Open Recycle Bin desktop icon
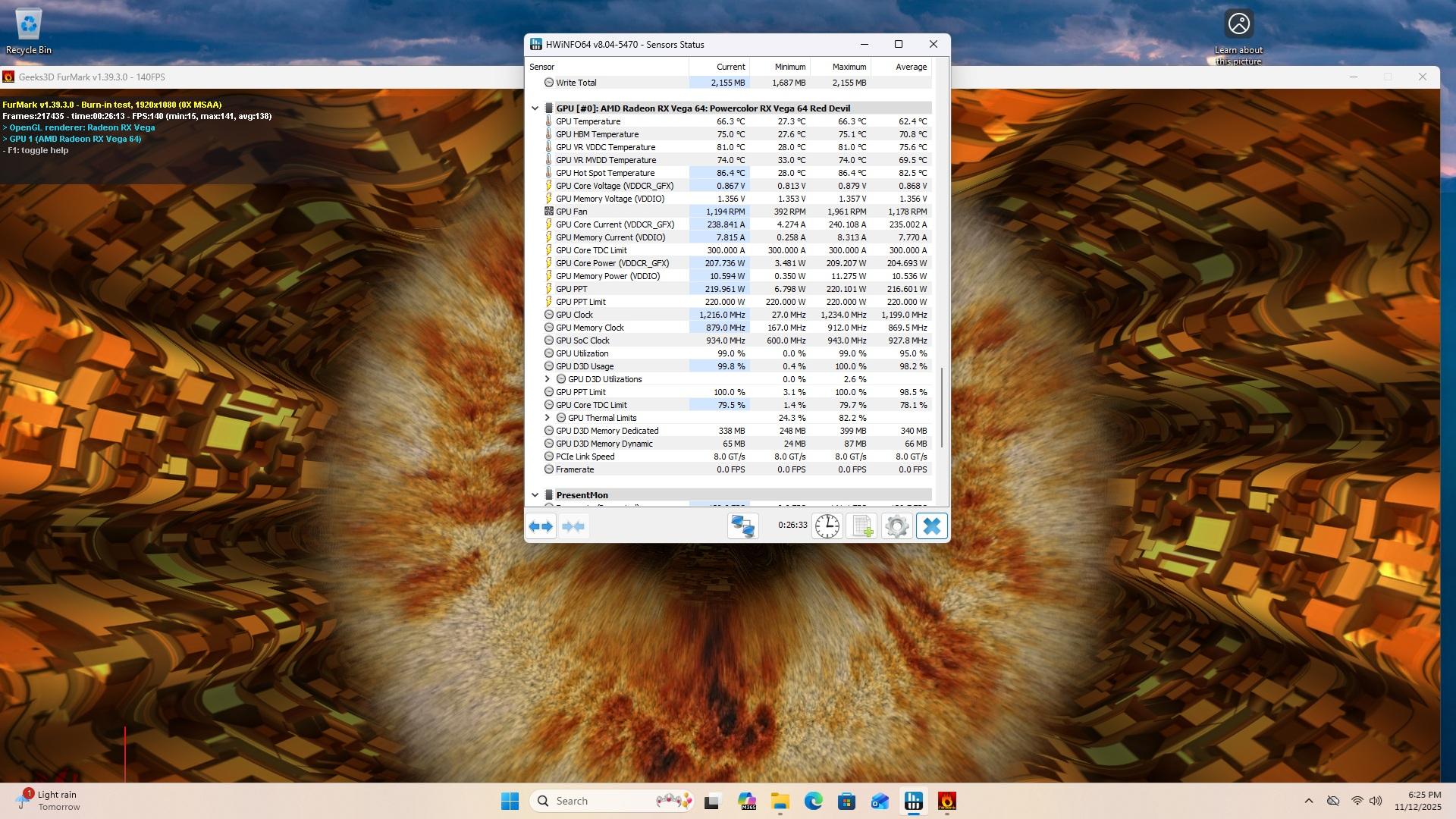Screen dimensions: 1456x819 click(x=29, y=31)
